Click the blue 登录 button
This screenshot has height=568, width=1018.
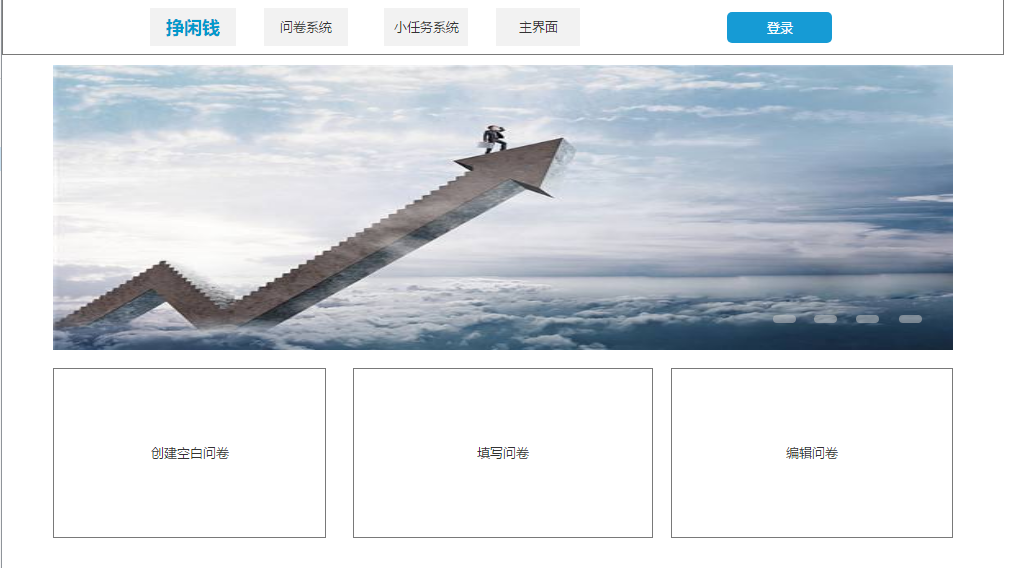pos(779,27)
